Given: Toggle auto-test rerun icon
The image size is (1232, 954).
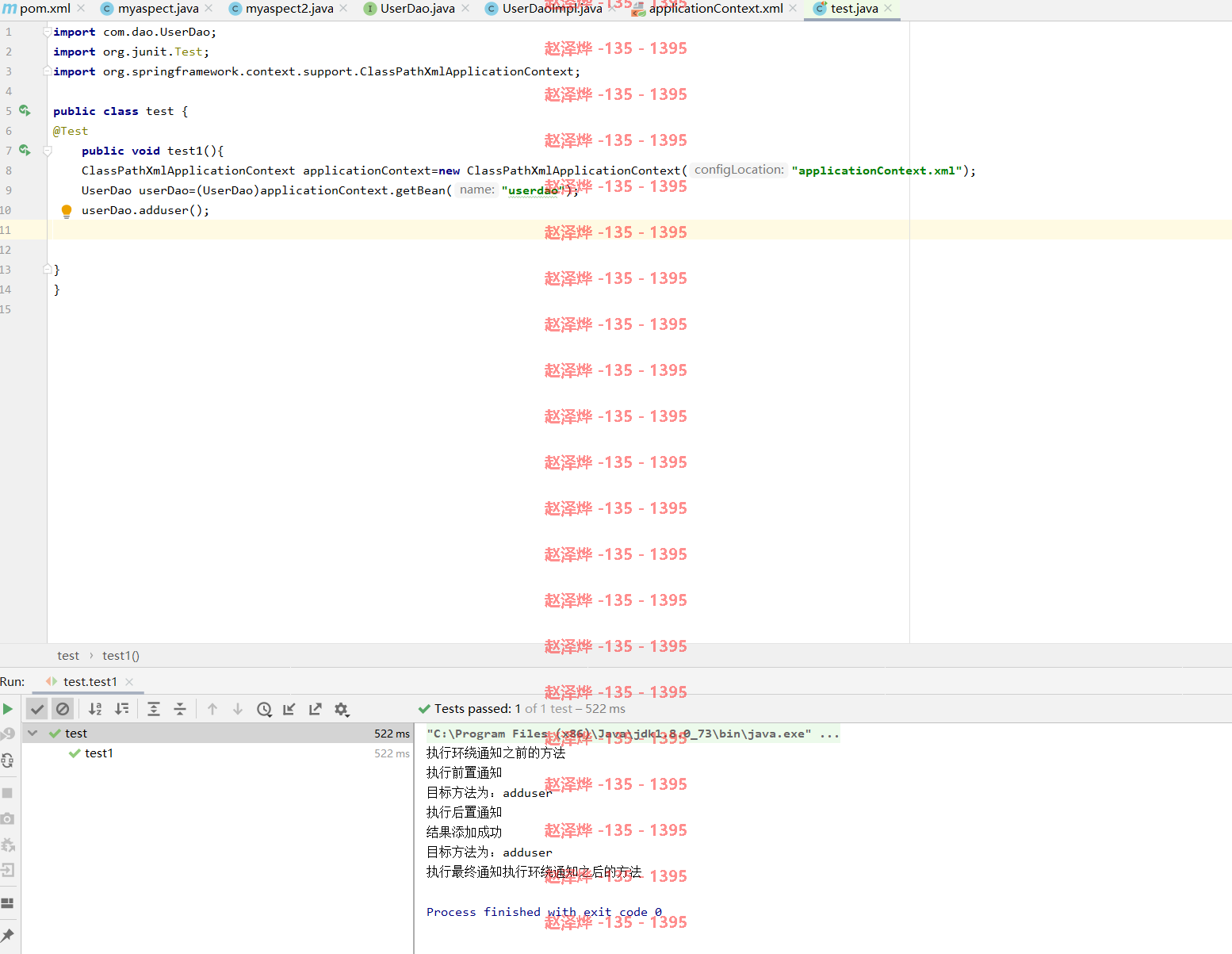Looking at the screenshot, I should [x=8, y=761].
